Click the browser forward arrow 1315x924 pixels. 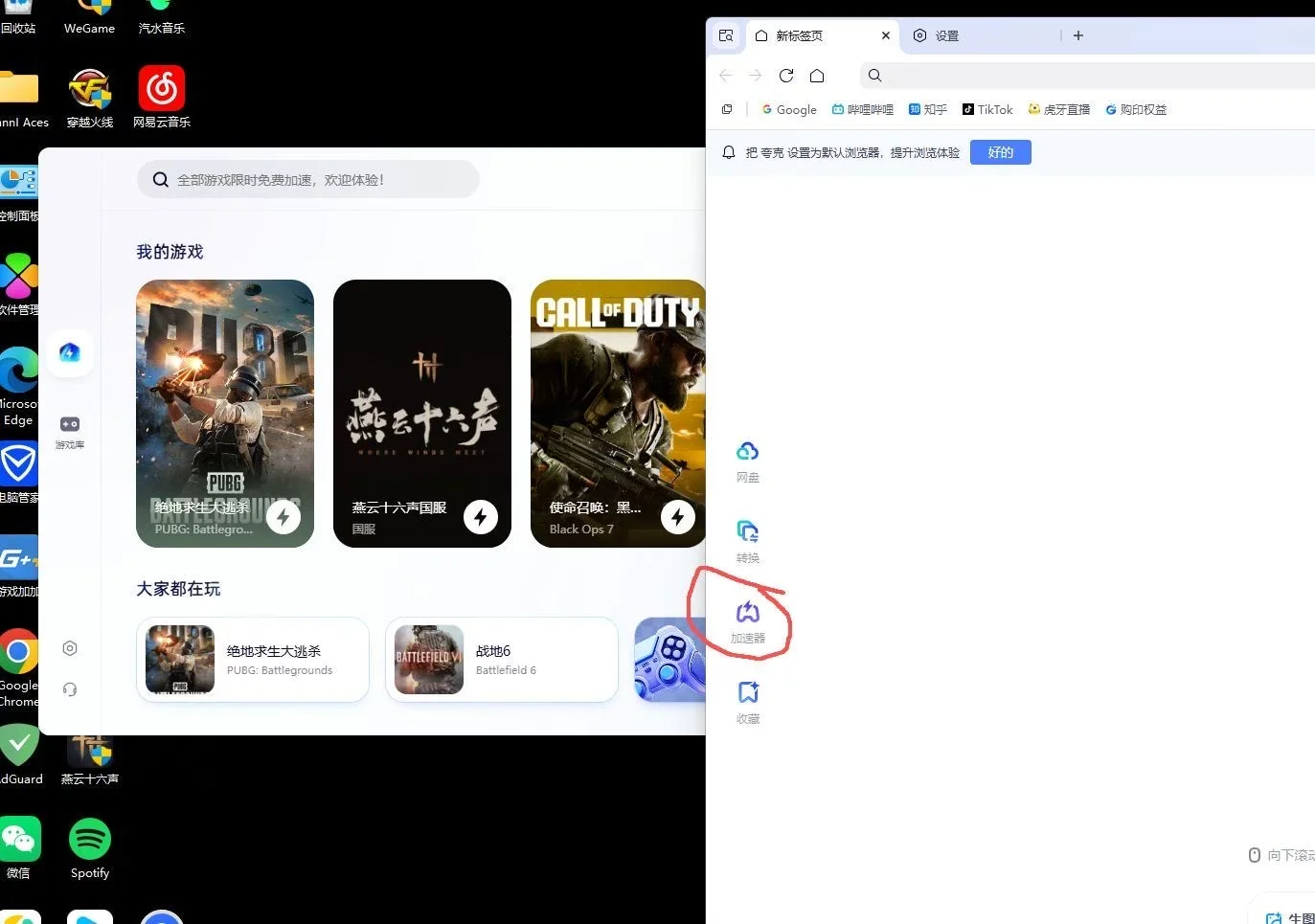(x=756, y=76)
